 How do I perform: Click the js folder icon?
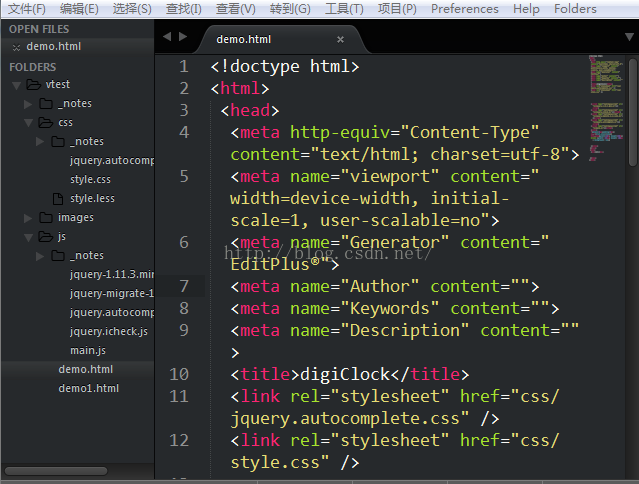[47, 237]
